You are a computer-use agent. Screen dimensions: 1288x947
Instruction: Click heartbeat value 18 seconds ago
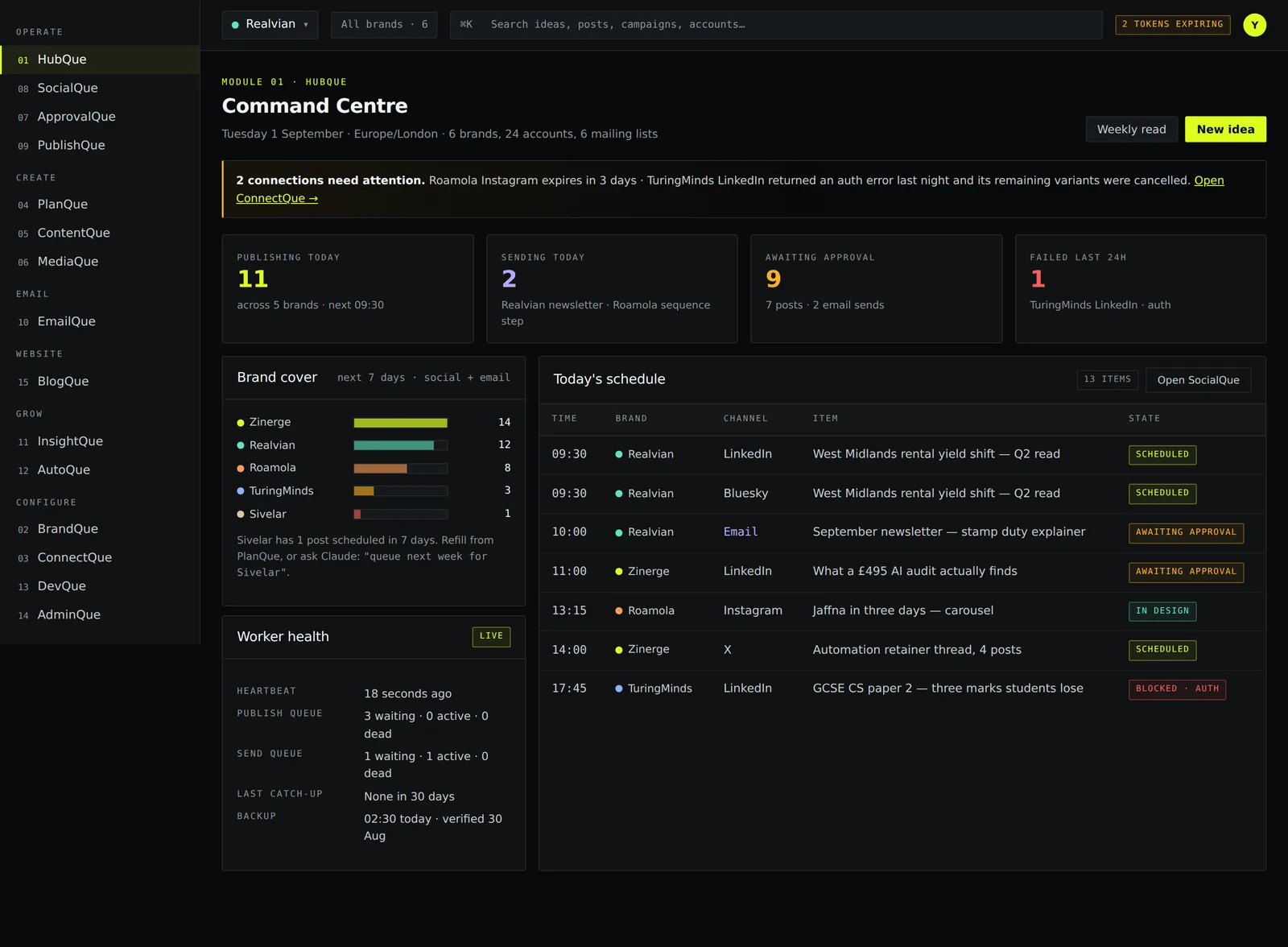point(407,694)
